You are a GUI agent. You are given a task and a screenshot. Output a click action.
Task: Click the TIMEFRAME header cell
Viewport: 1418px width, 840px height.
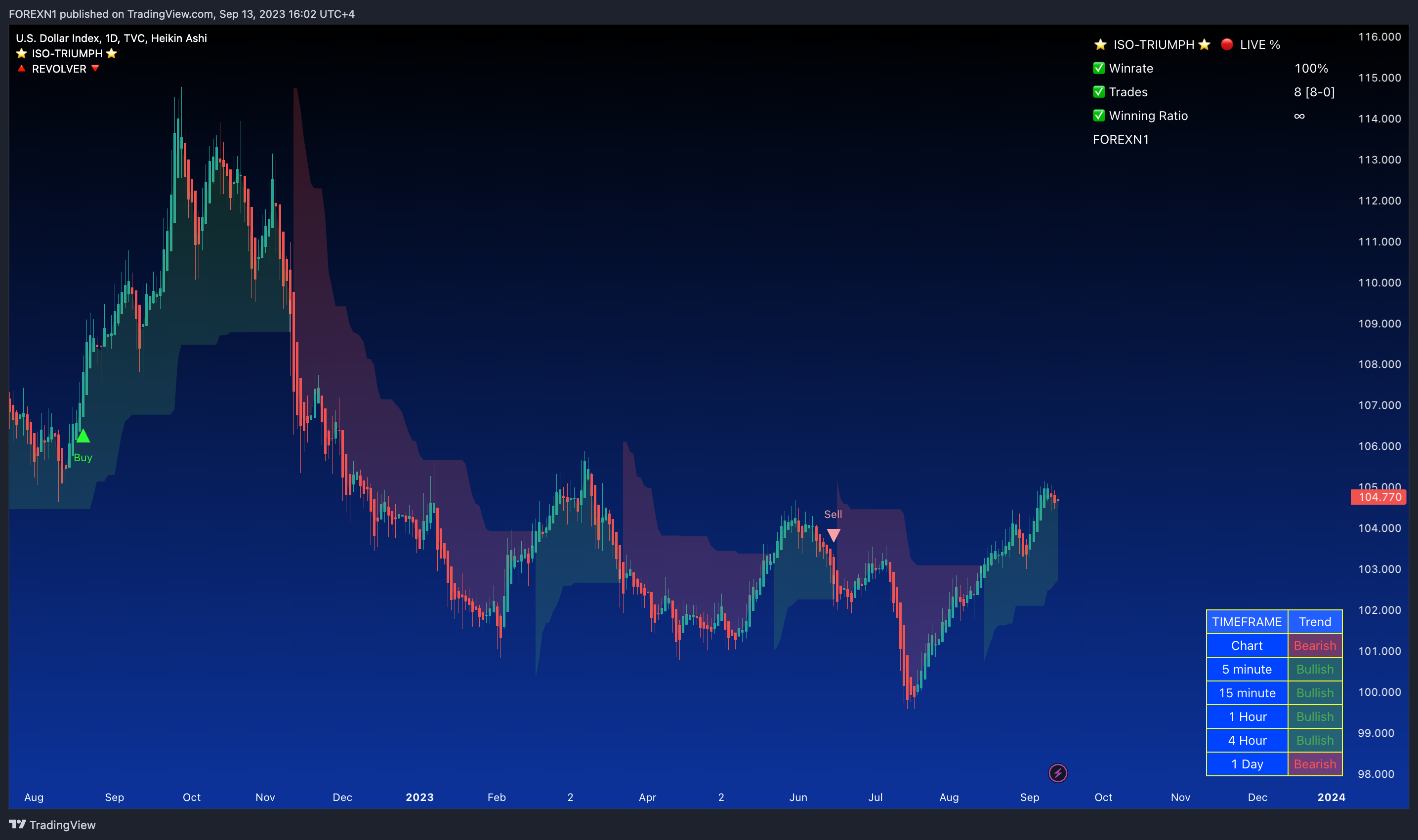pos(1247,622)
